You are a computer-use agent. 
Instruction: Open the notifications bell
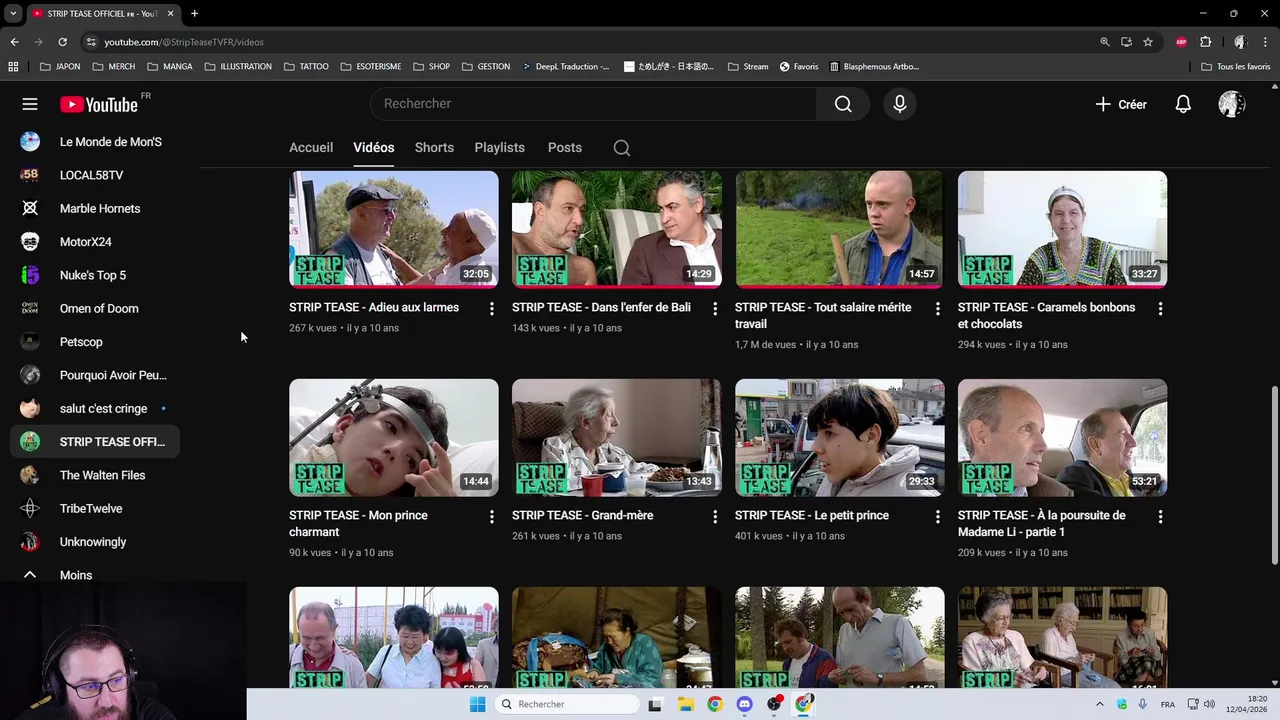[1183, 104]
